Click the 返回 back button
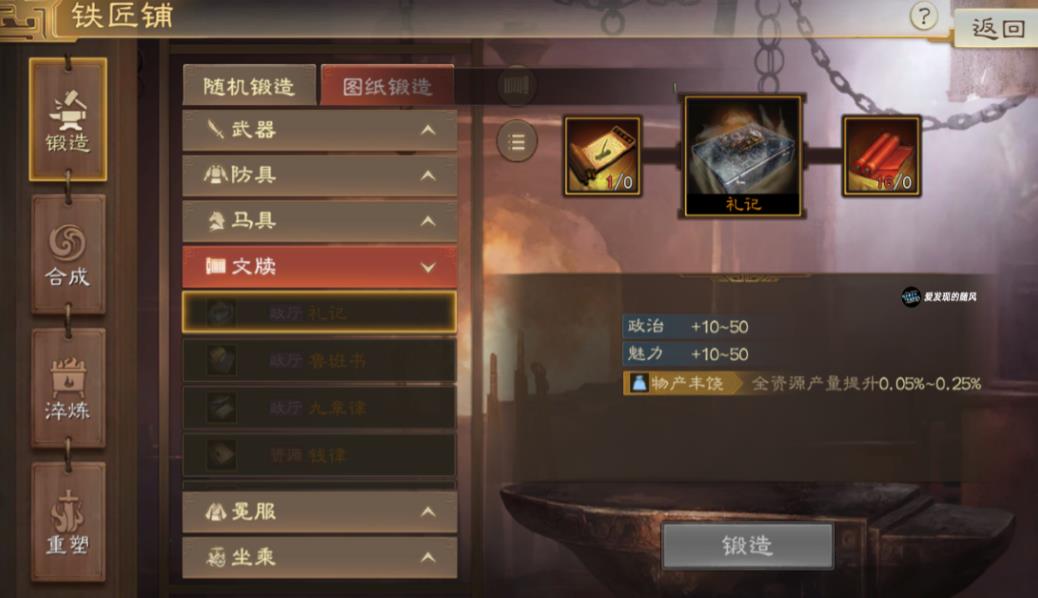Image resolution: width=1038 pixels, height=598 pixels. (x=997, y=28)
